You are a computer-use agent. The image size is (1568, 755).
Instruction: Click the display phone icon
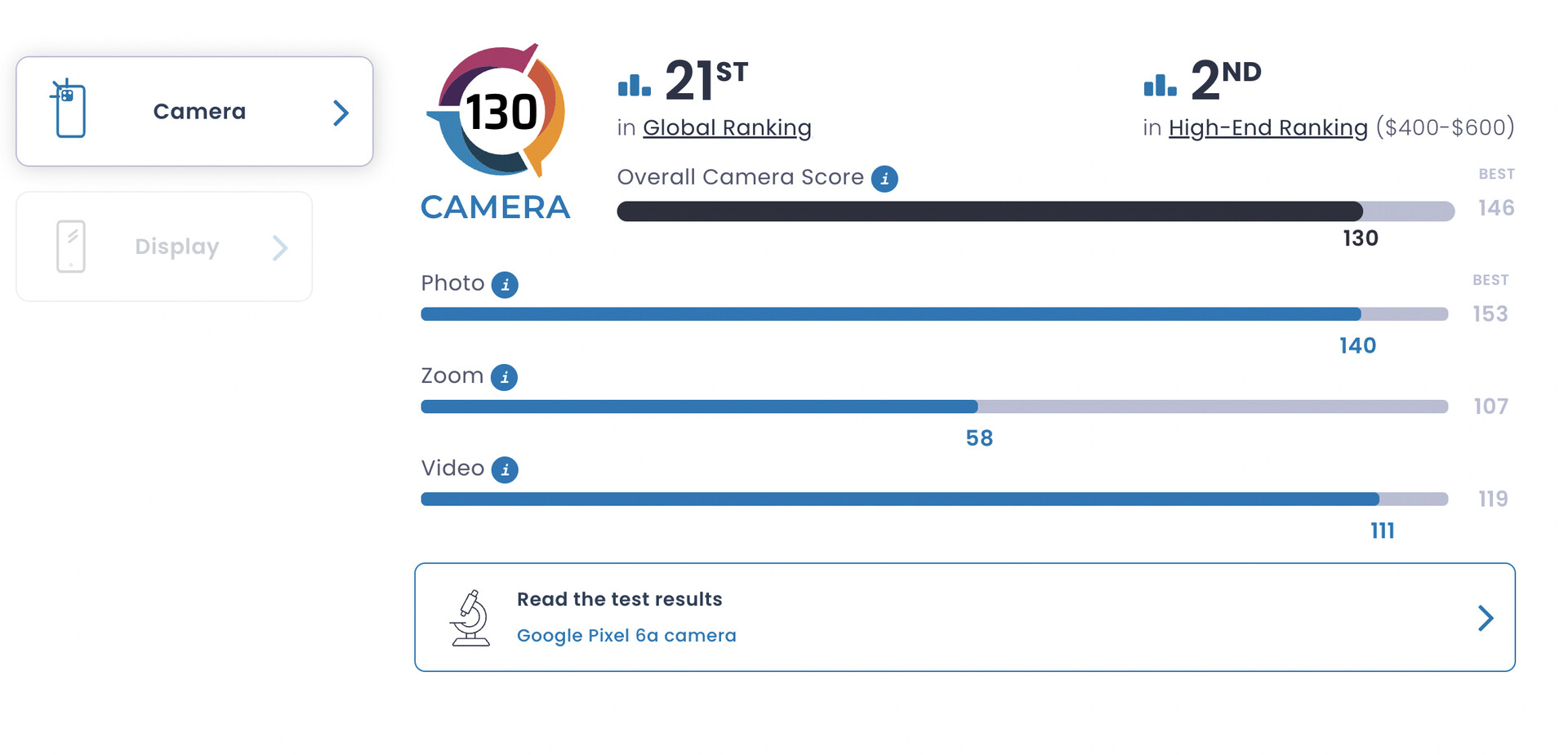pyautogui.click(x=71, y=246)
